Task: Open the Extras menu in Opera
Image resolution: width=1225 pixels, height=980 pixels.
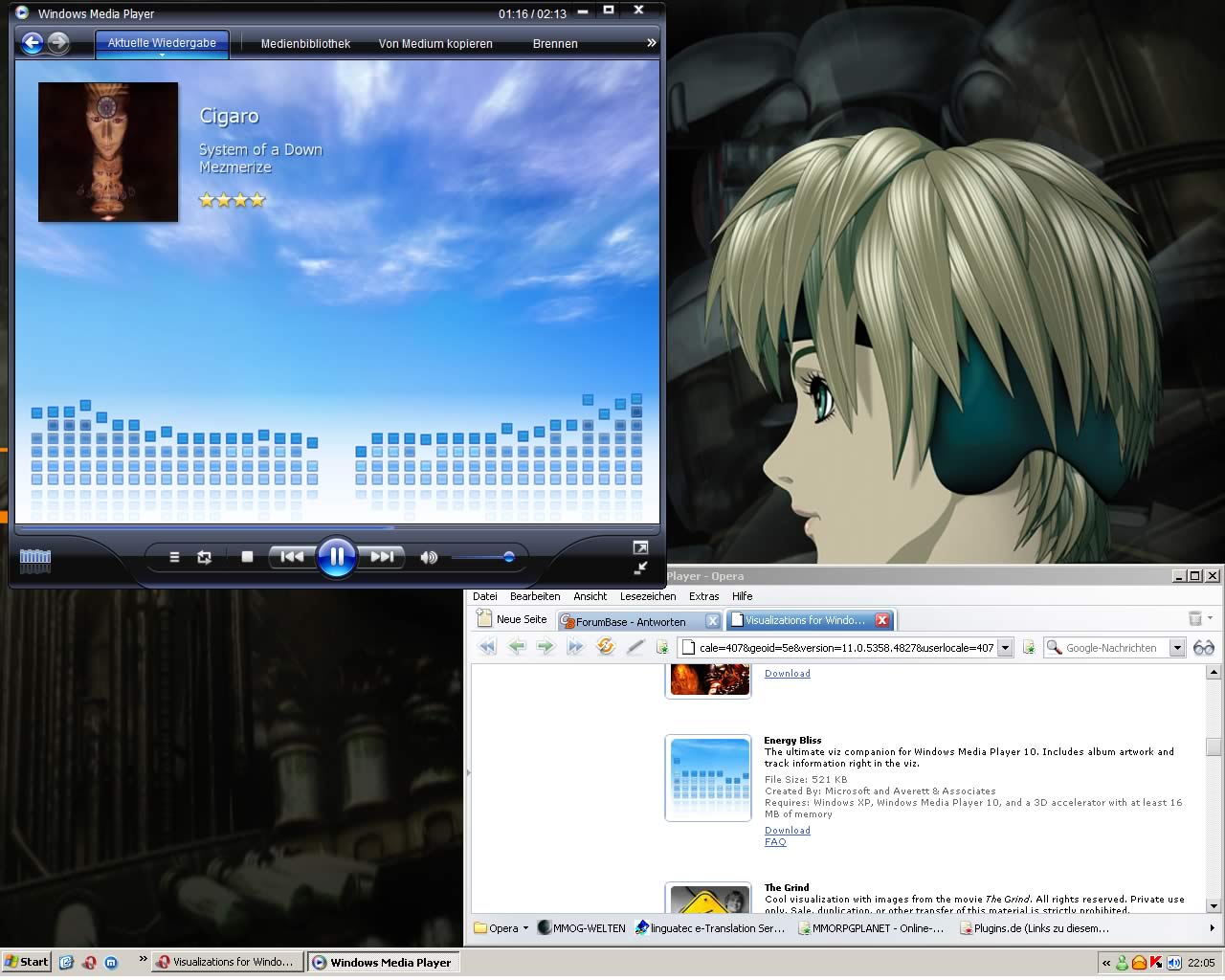Action: point(703,596)
